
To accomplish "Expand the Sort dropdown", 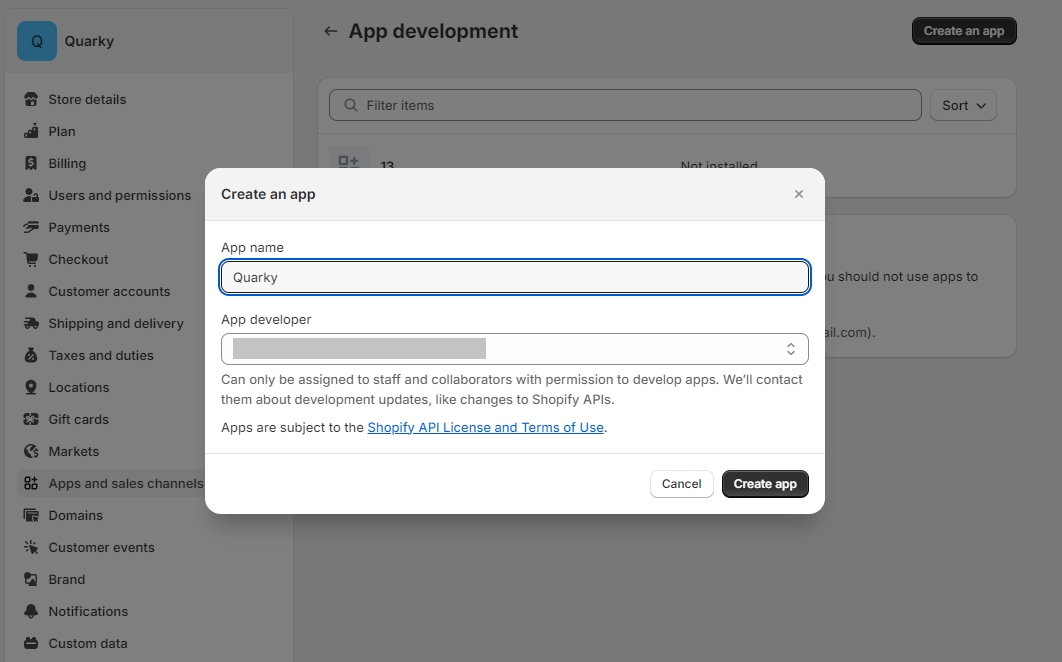I will [963, 105].
